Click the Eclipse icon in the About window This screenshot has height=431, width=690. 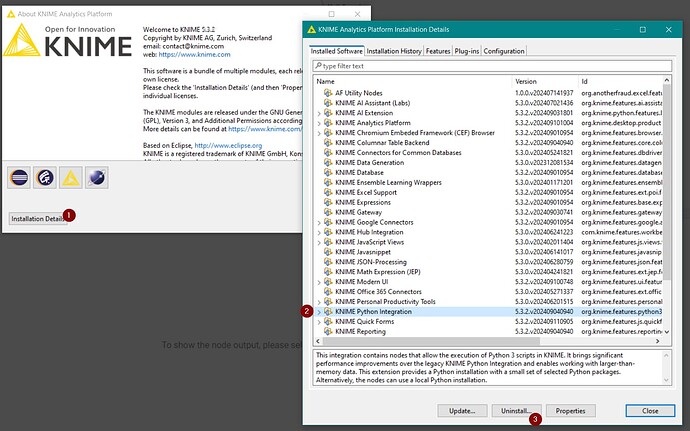[18, 178]
